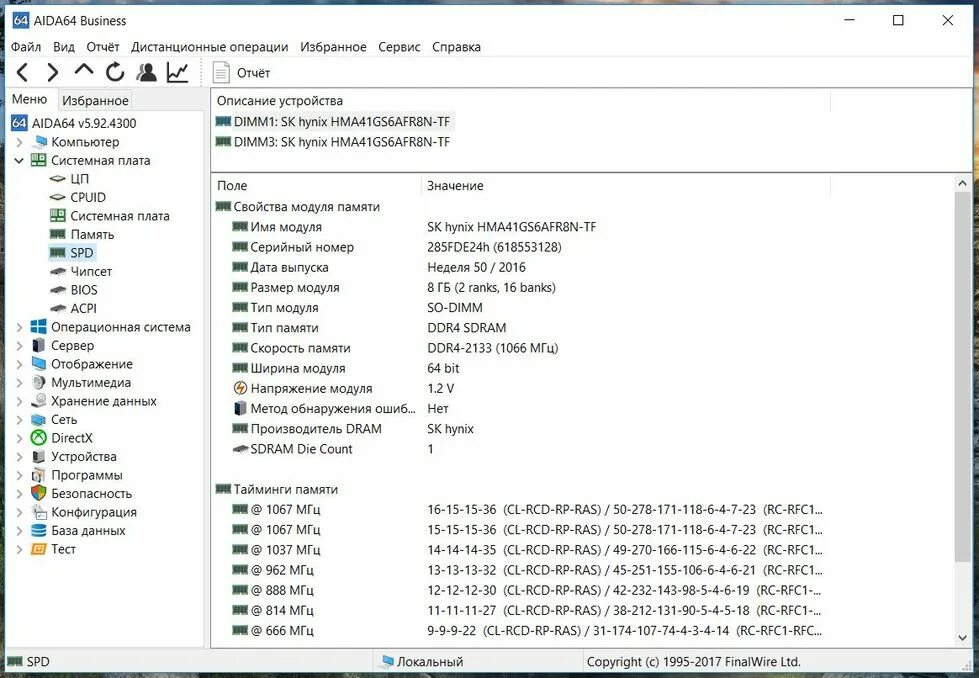Click the Сеть network icon
The image size is (979, 678).
pyautogui.click(x=39, y=420)
